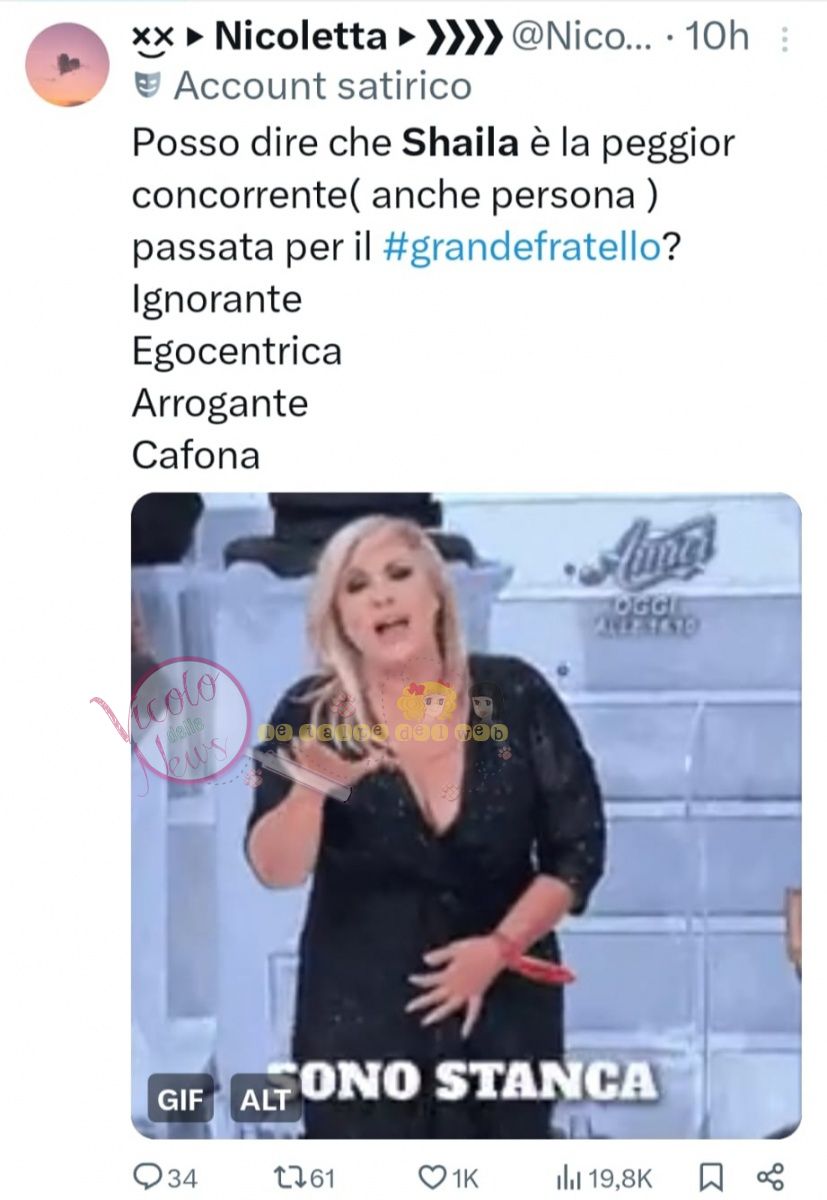Show the ALT description badge

[265, 1101]
